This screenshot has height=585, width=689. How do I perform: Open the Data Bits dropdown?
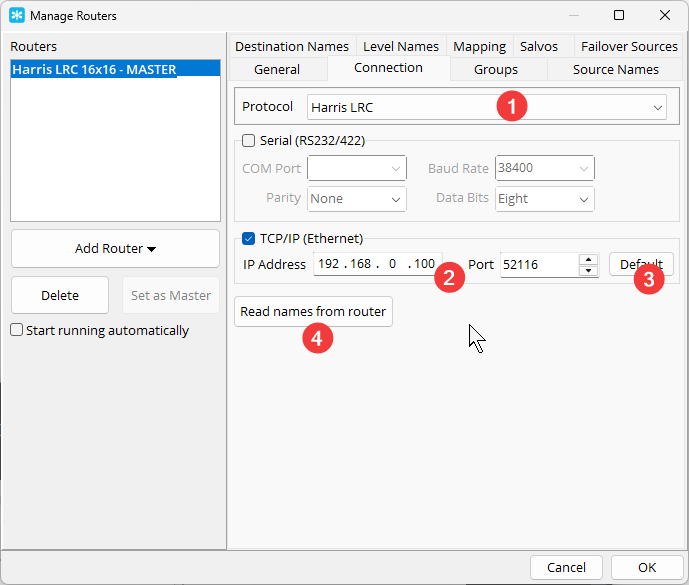click(x=544, y=199)
